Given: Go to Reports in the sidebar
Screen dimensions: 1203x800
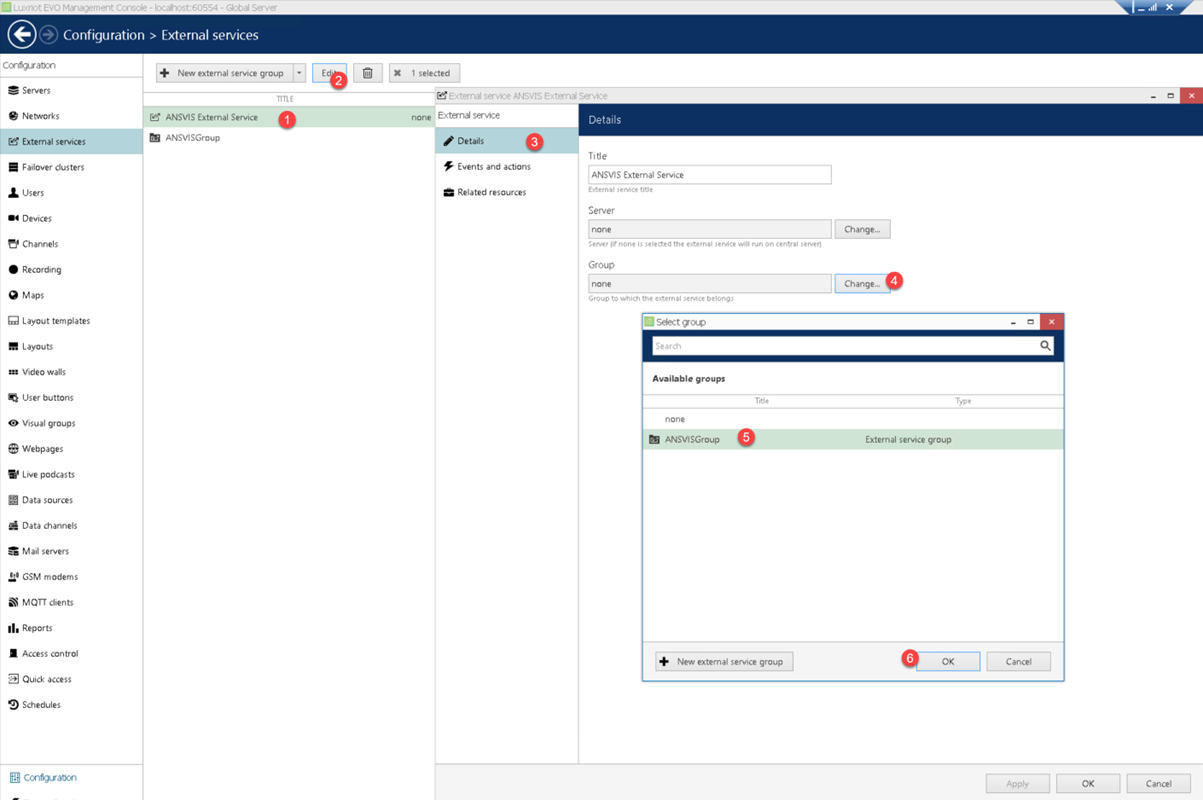Looking at the screenshot, I should pyautogui.click(x=37, y=628).
